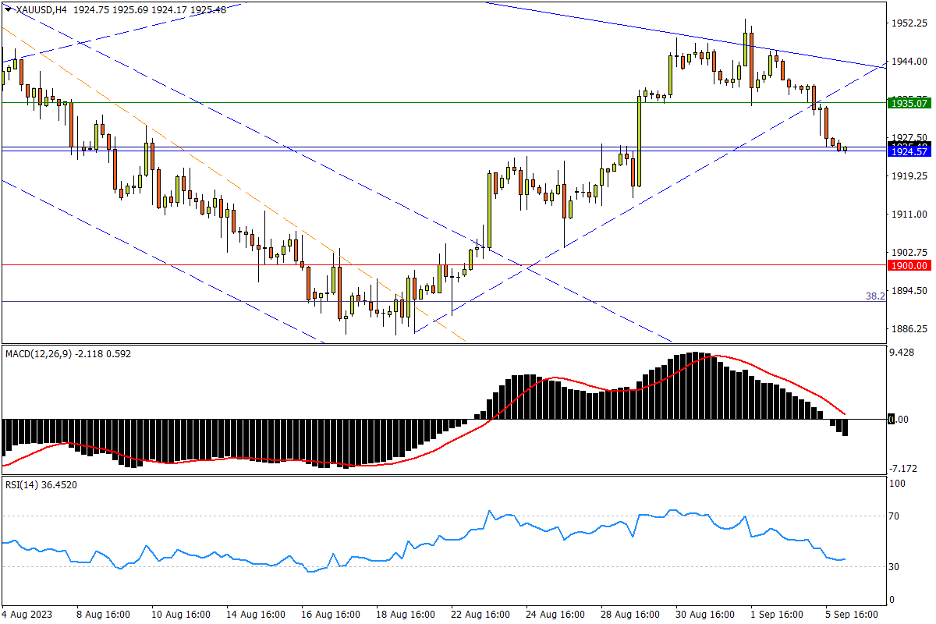The image size is (936, 624).
Task: Click the 38.2 Fibonacci level label
Action: pos(873,296)
